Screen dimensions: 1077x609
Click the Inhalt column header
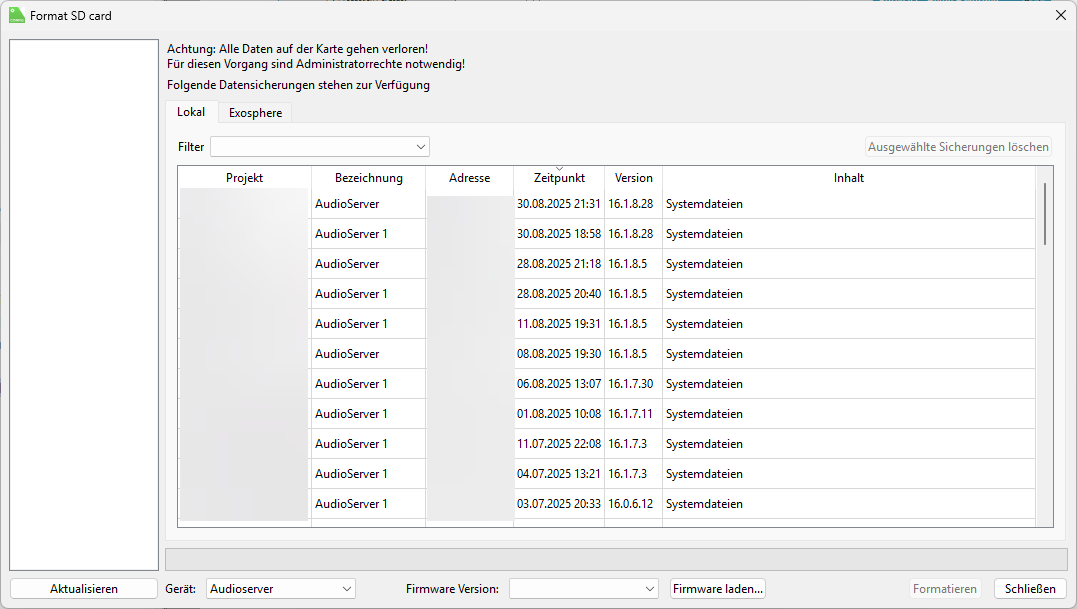coord(848,178)
